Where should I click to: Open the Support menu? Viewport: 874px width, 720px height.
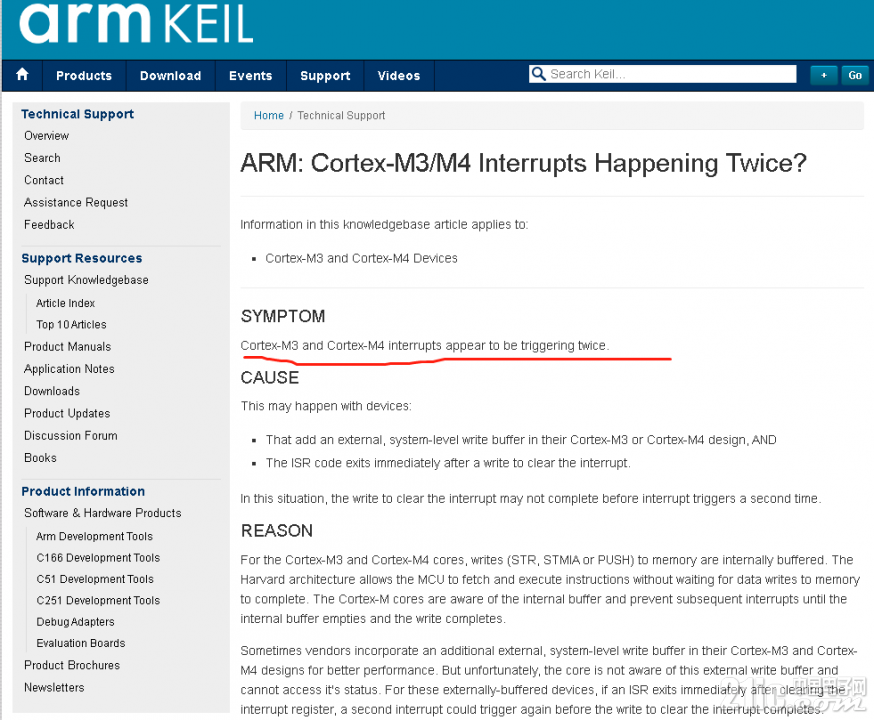point(325,76)
